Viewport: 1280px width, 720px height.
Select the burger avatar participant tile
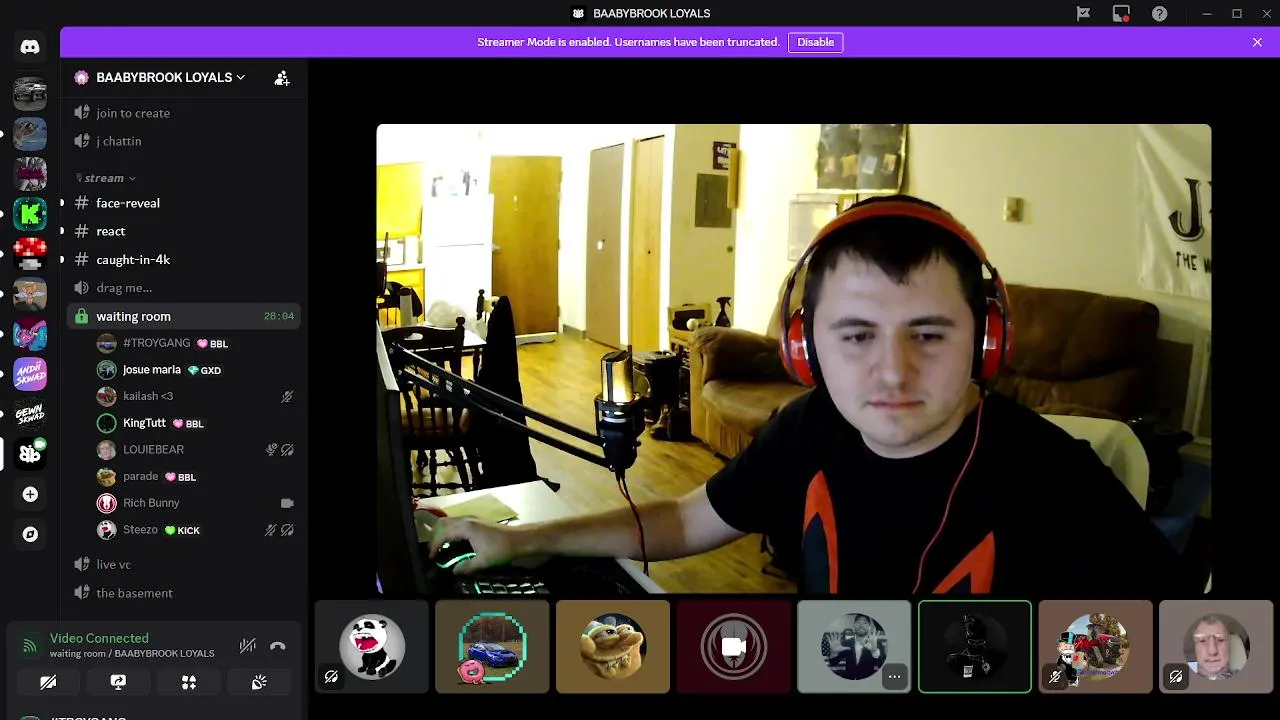point(613,647)
